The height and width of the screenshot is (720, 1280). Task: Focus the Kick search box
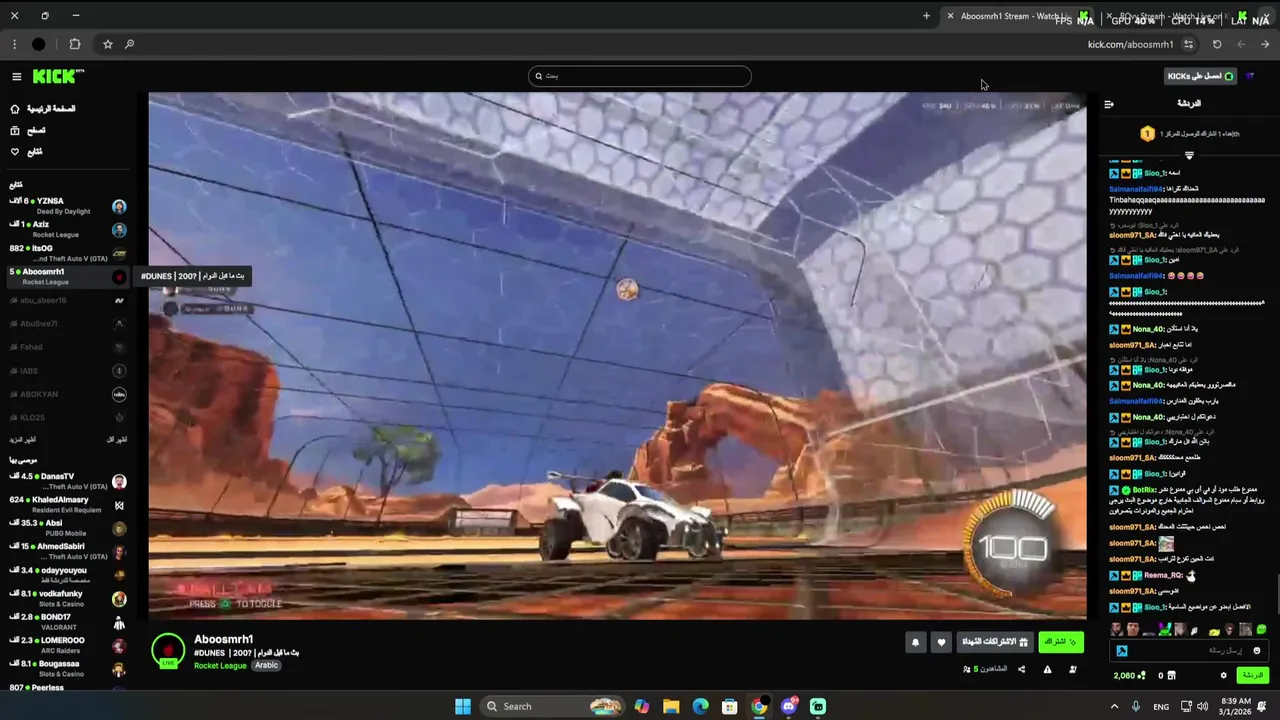coord(640,76)
